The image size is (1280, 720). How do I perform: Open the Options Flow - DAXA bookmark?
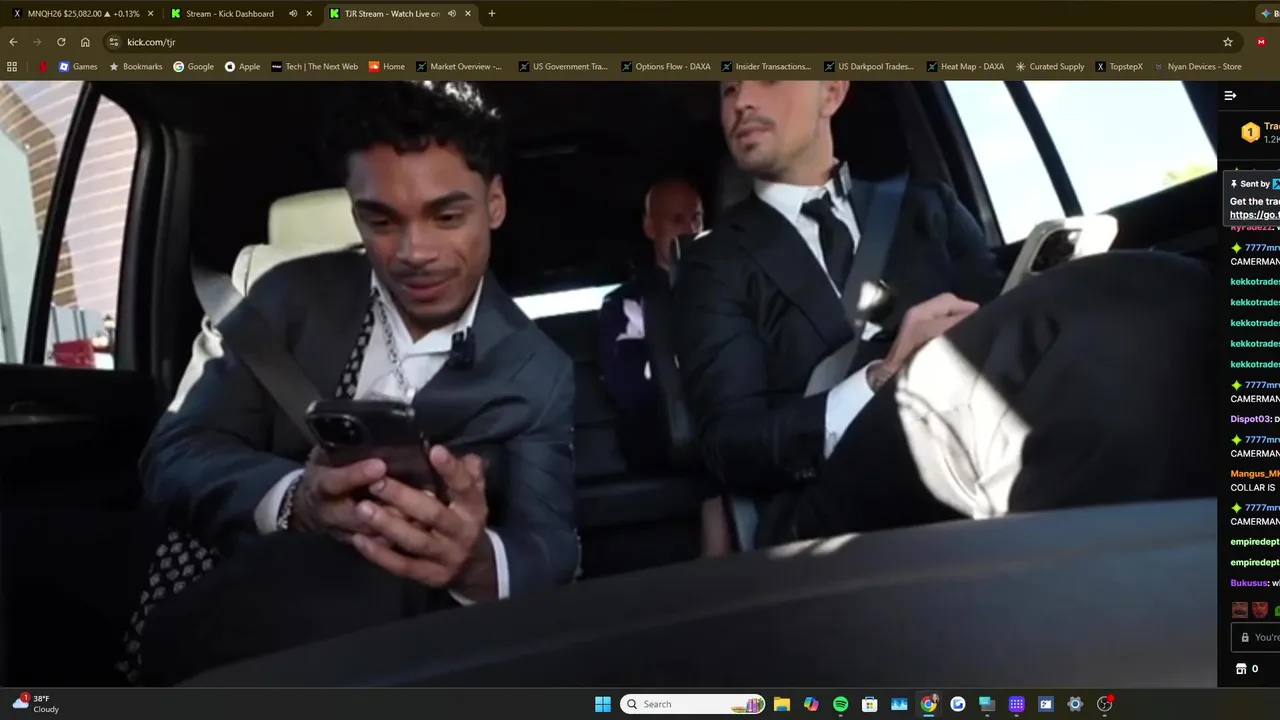coord(665,67)
